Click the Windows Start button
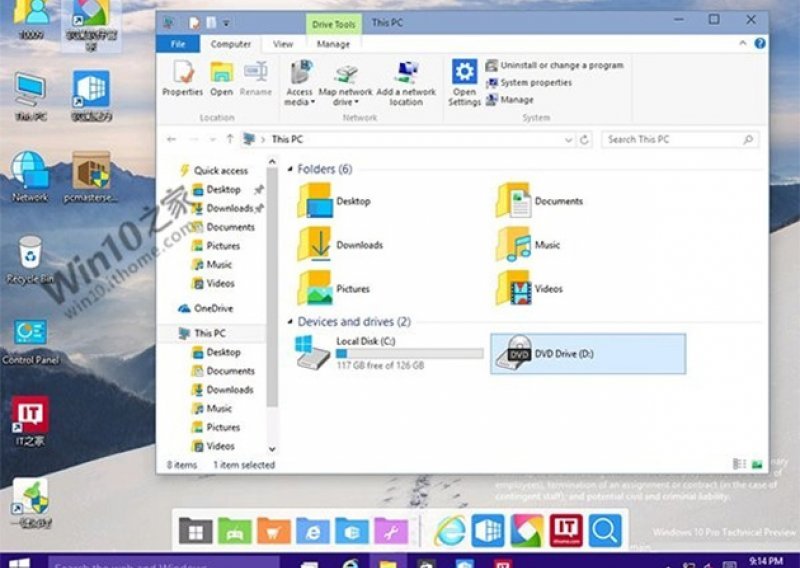Viewport: 800px width, 568px height. [20, 563]
